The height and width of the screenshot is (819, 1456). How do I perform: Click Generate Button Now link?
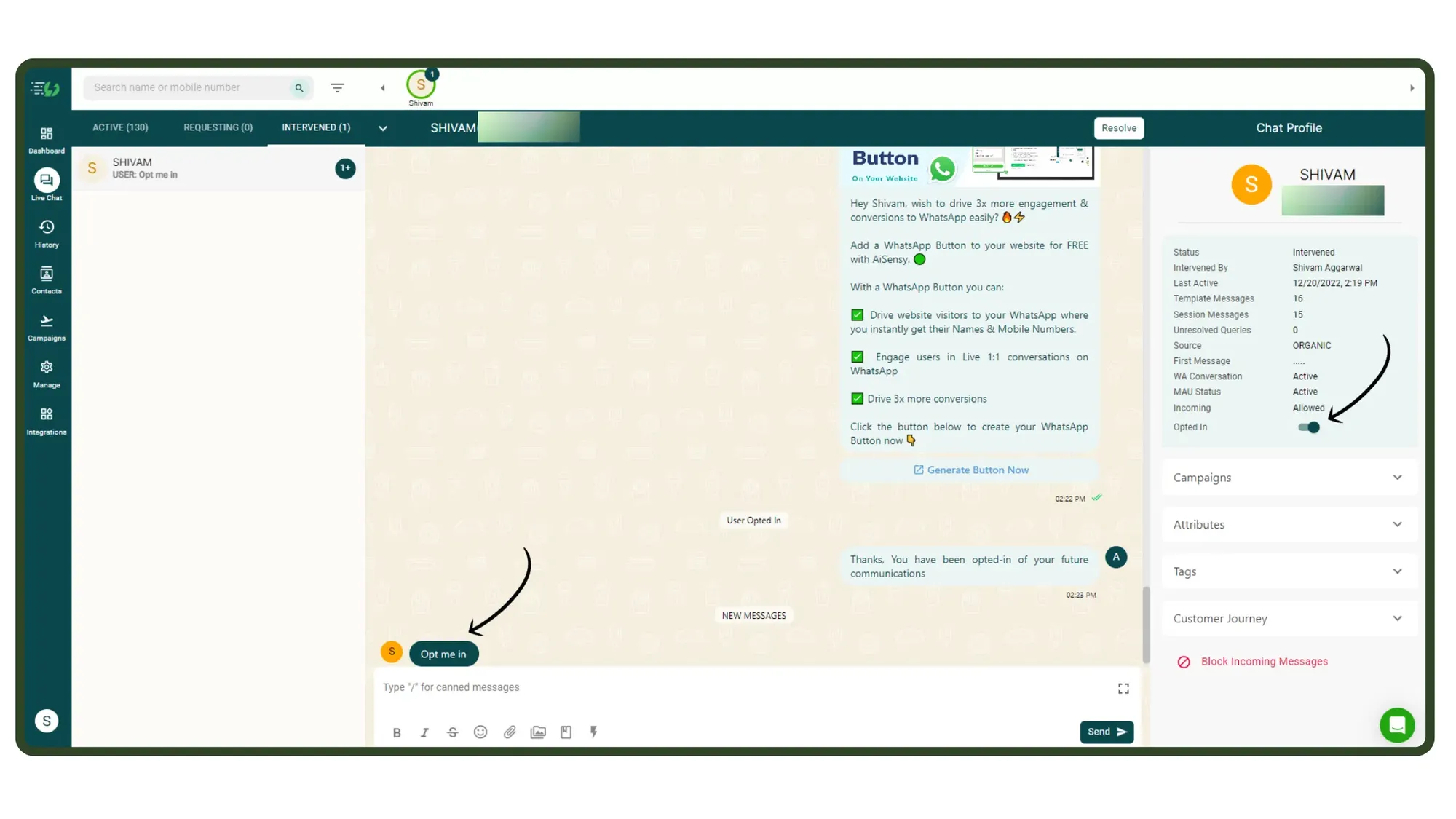(970, 470)
